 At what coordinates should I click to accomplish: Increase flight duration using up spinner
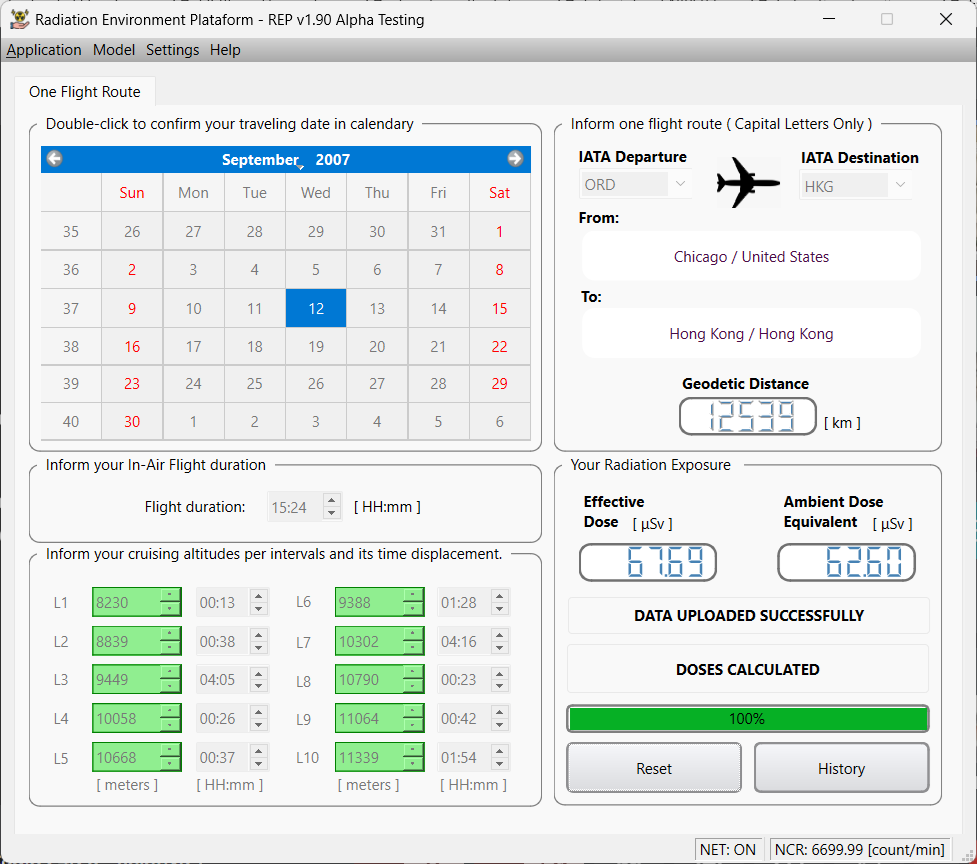pos(332,500)
